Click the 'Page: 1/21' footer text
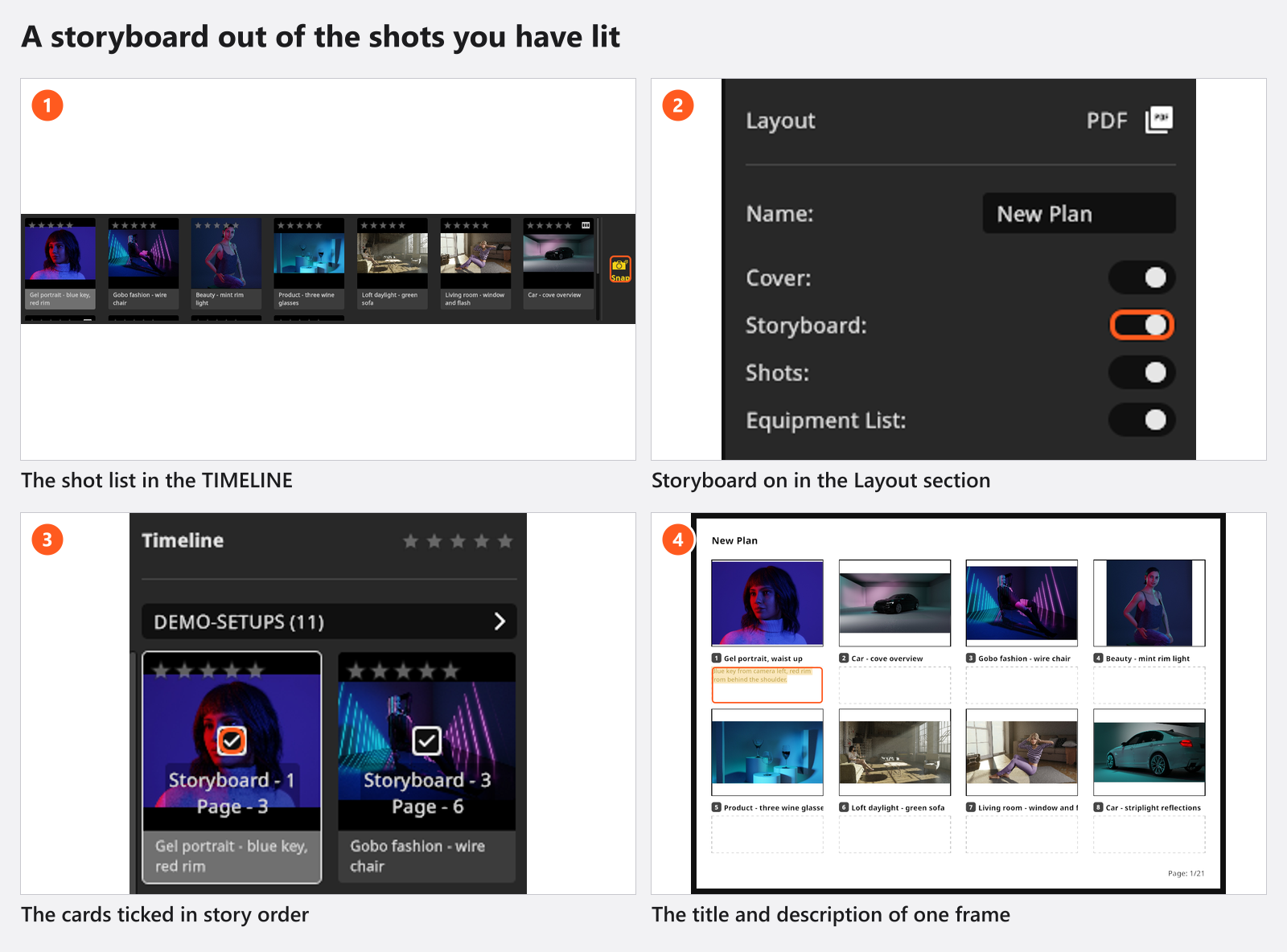 (1186, 873)
